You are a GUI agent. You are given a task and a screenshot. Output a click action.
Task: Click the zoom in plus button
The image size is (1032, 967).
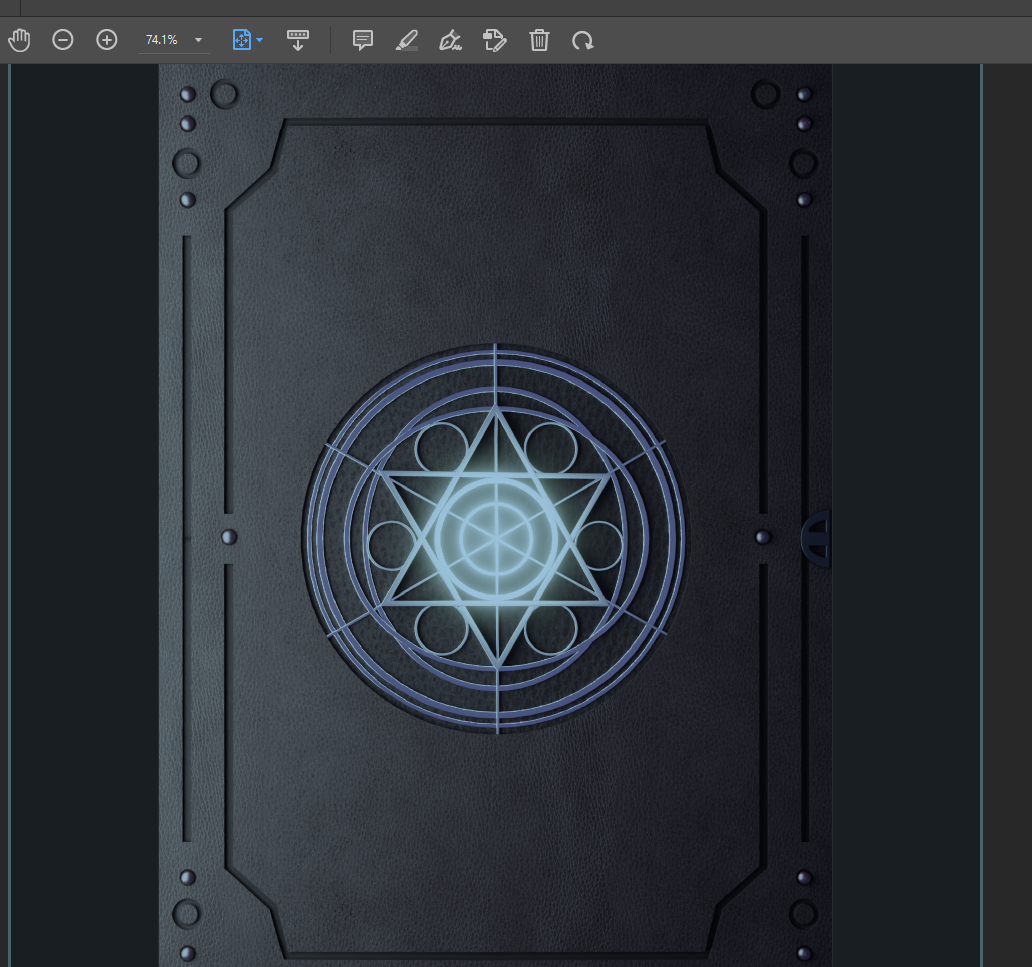107,40
